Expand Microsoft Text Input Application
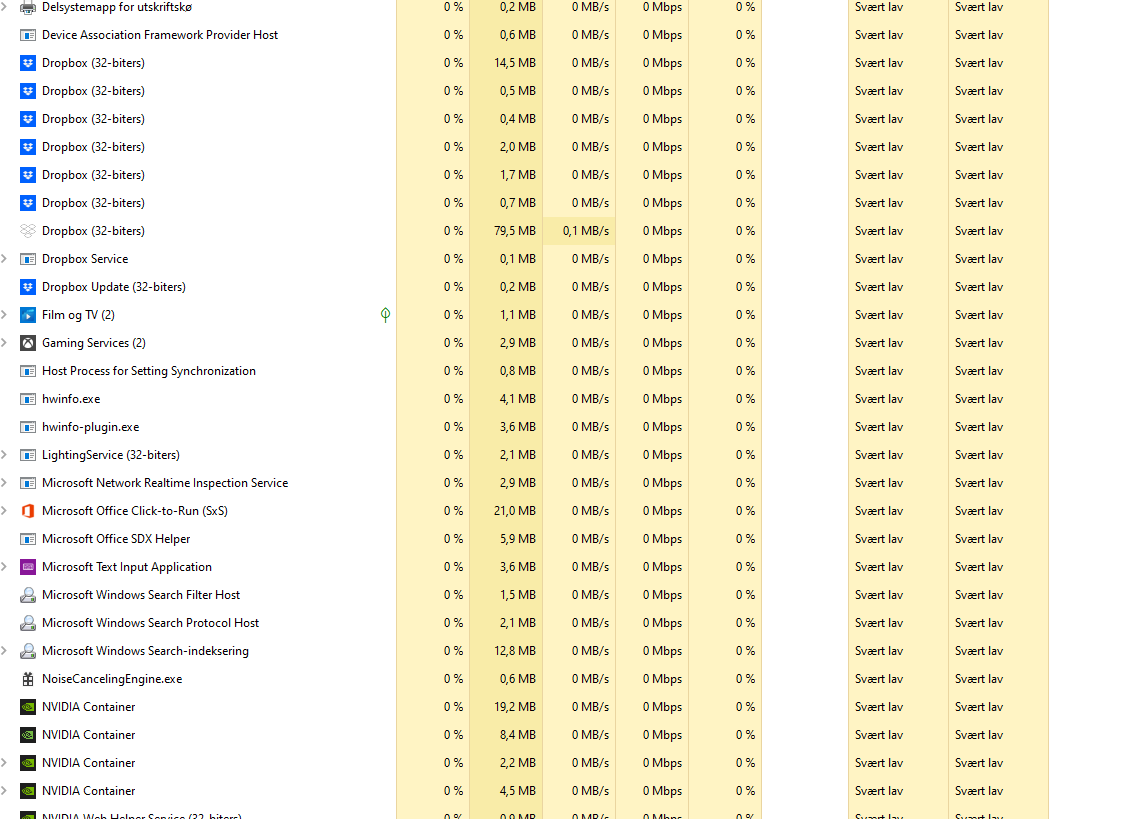1137x819 pixels. coord(4,567)
